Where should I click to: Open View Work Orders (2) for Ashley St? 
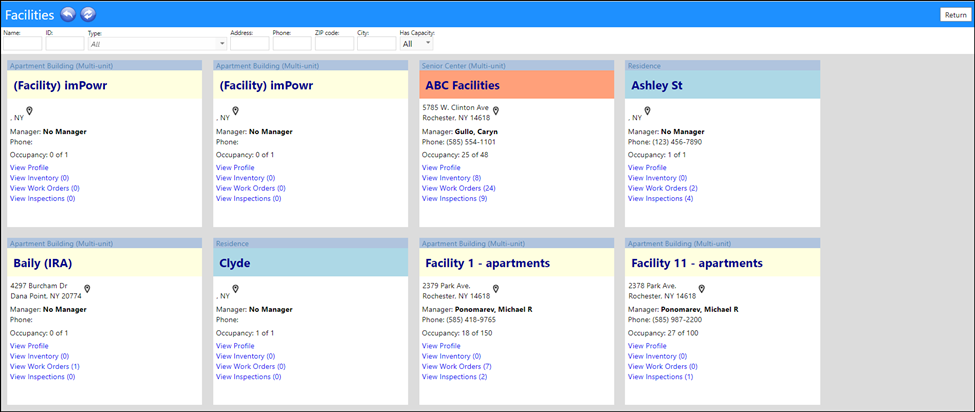click(x=661, y=188)
